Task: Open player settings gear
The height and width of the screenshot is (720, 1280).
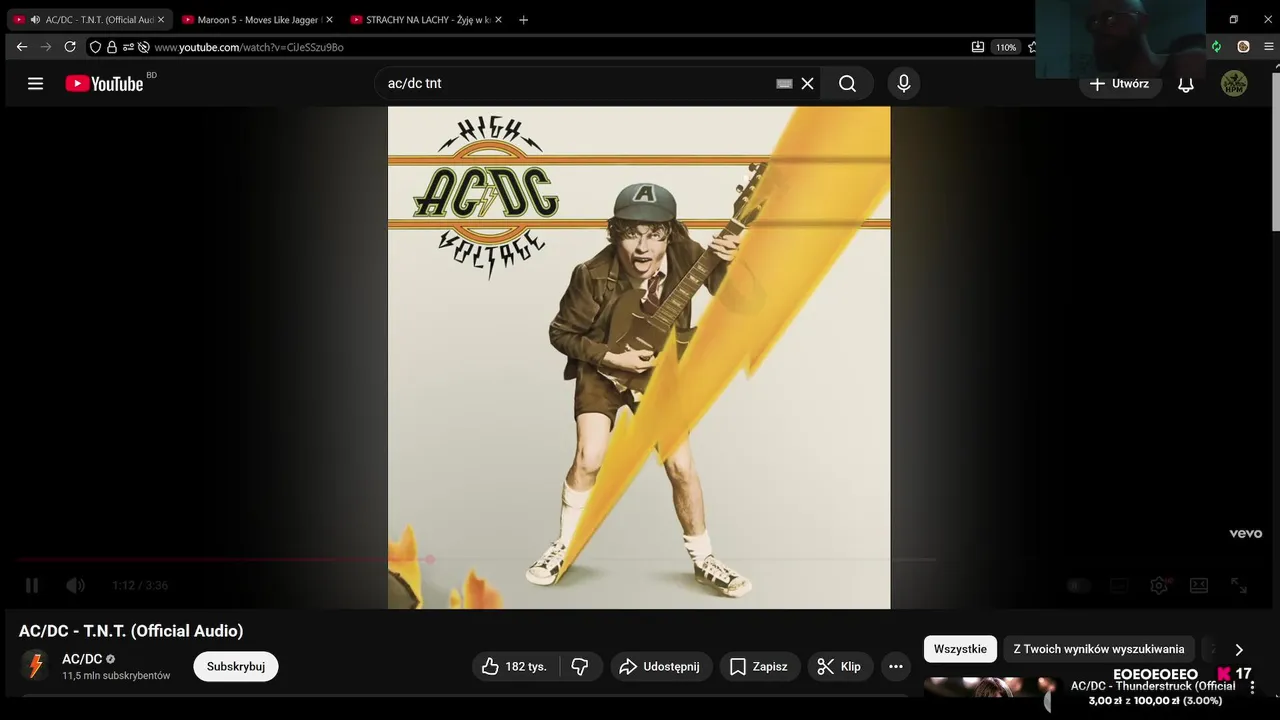Action: (x=1159, y=585)
